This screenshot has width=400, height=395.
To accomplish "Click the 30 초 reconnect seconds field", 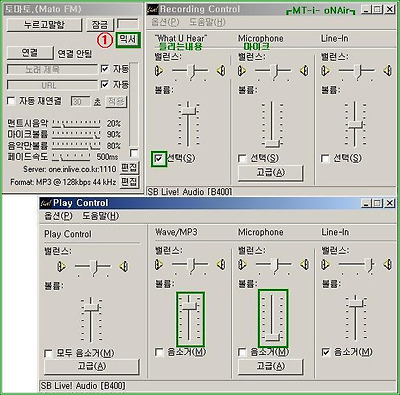I will pos(80,102).
